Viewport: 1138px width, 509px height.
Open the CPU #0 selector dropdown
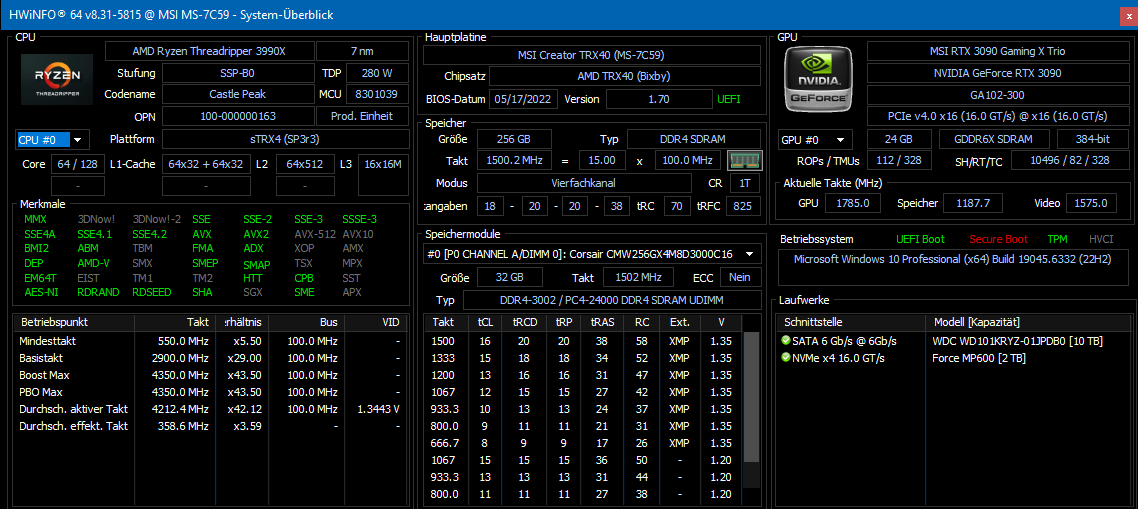click(52, 139)
